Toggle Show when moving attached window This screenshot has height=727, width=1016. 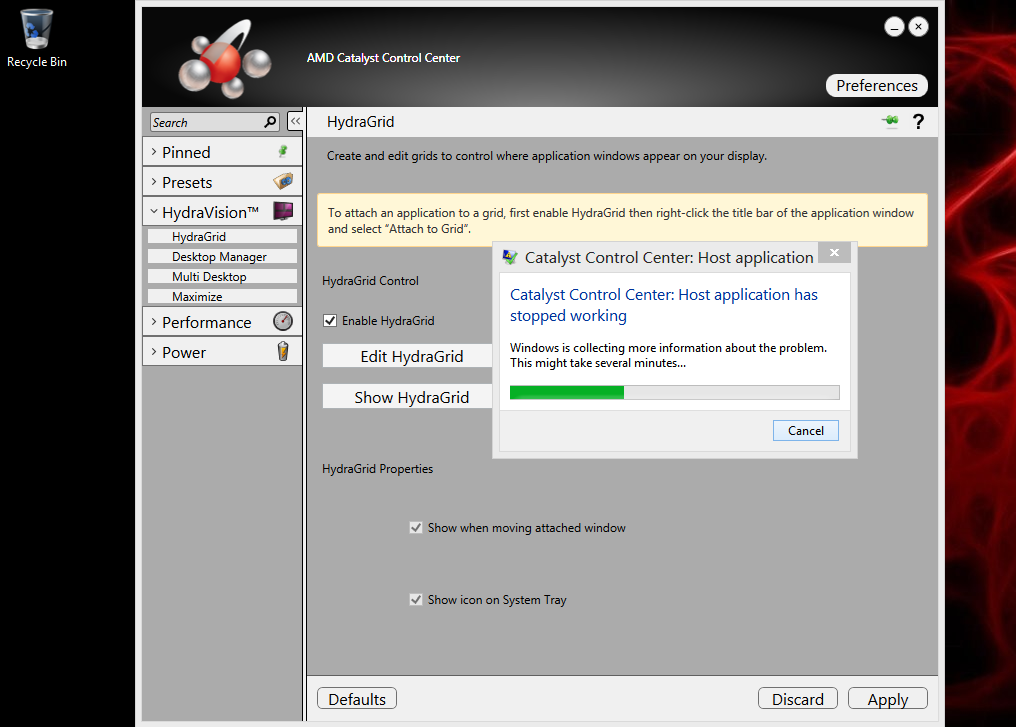click(416, 527)
